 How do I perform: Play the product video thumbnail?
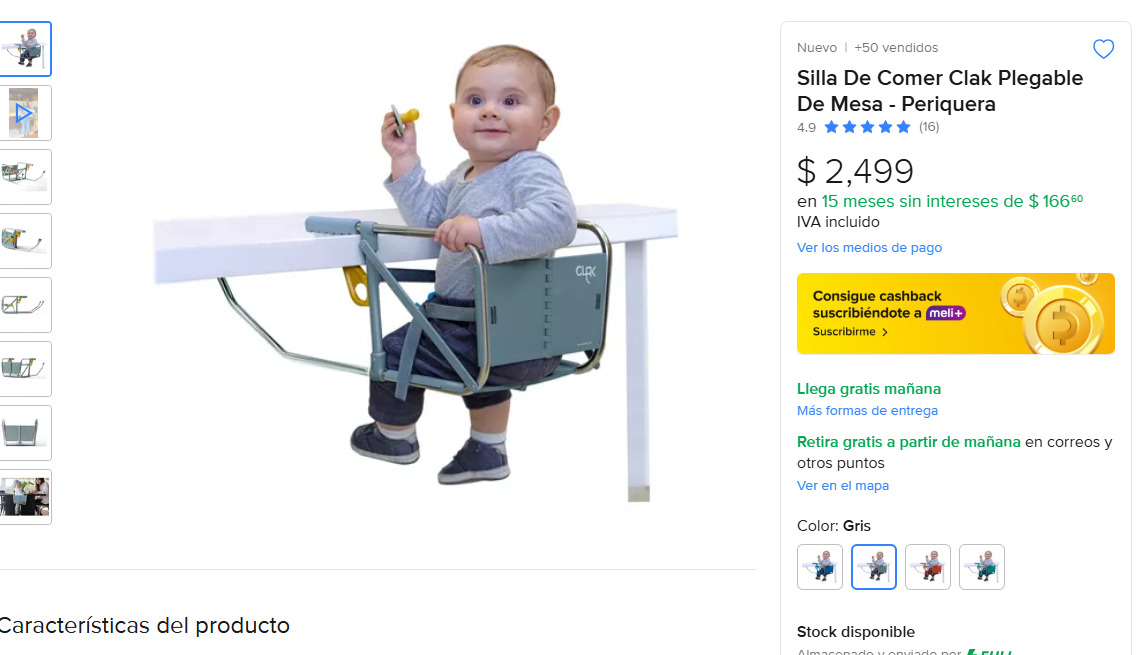25,113
